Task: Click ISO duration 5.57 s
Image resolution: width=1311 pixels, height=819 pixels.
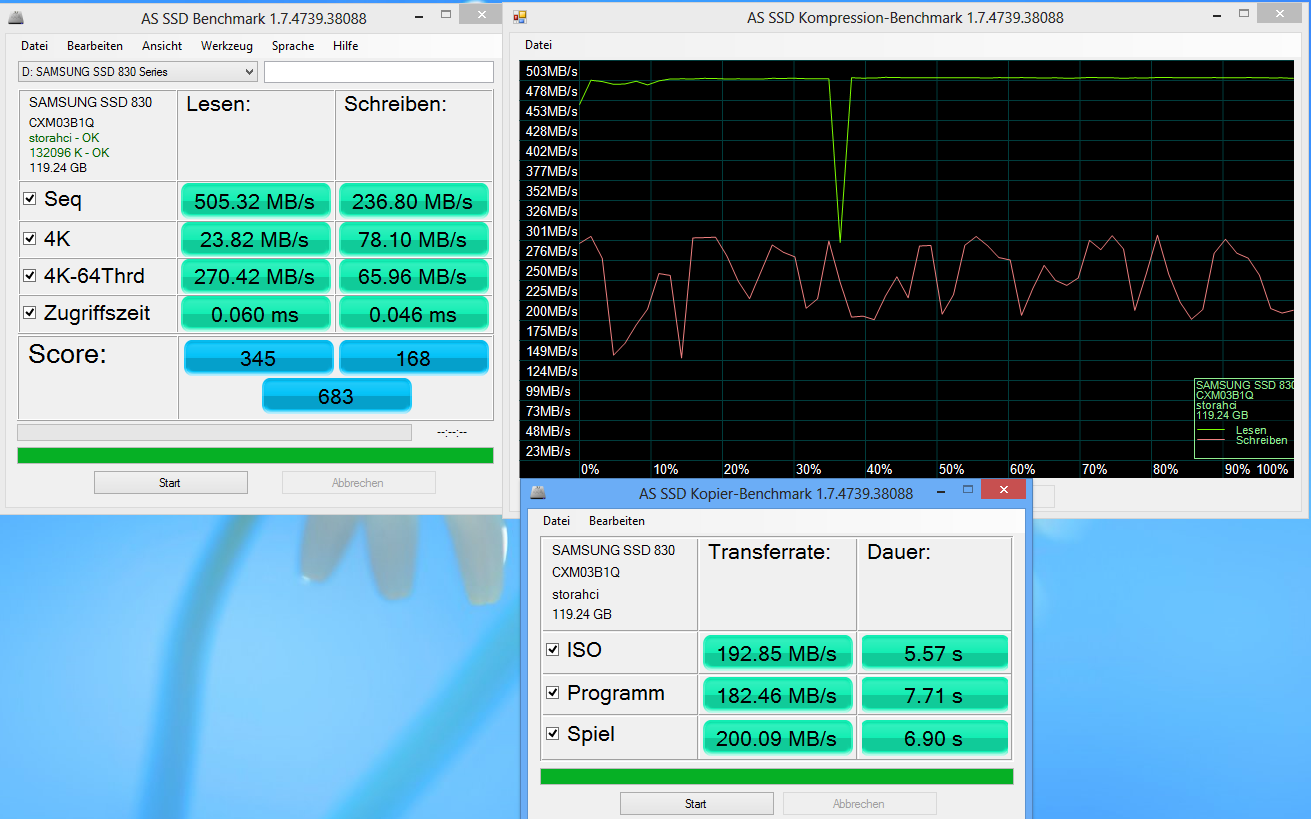Action: tap(934, 652)
